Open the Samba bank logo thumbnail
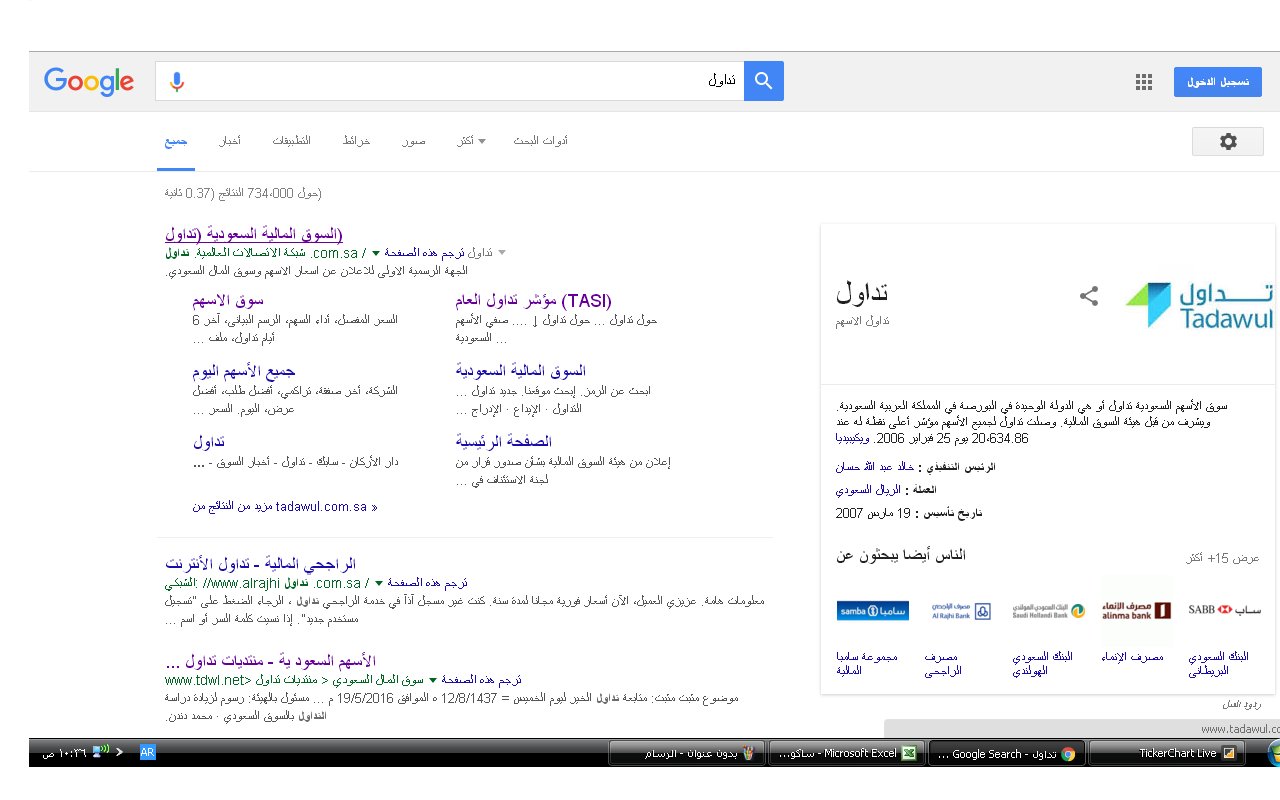This screenshot has width=1280, height=800. [873, 609]
